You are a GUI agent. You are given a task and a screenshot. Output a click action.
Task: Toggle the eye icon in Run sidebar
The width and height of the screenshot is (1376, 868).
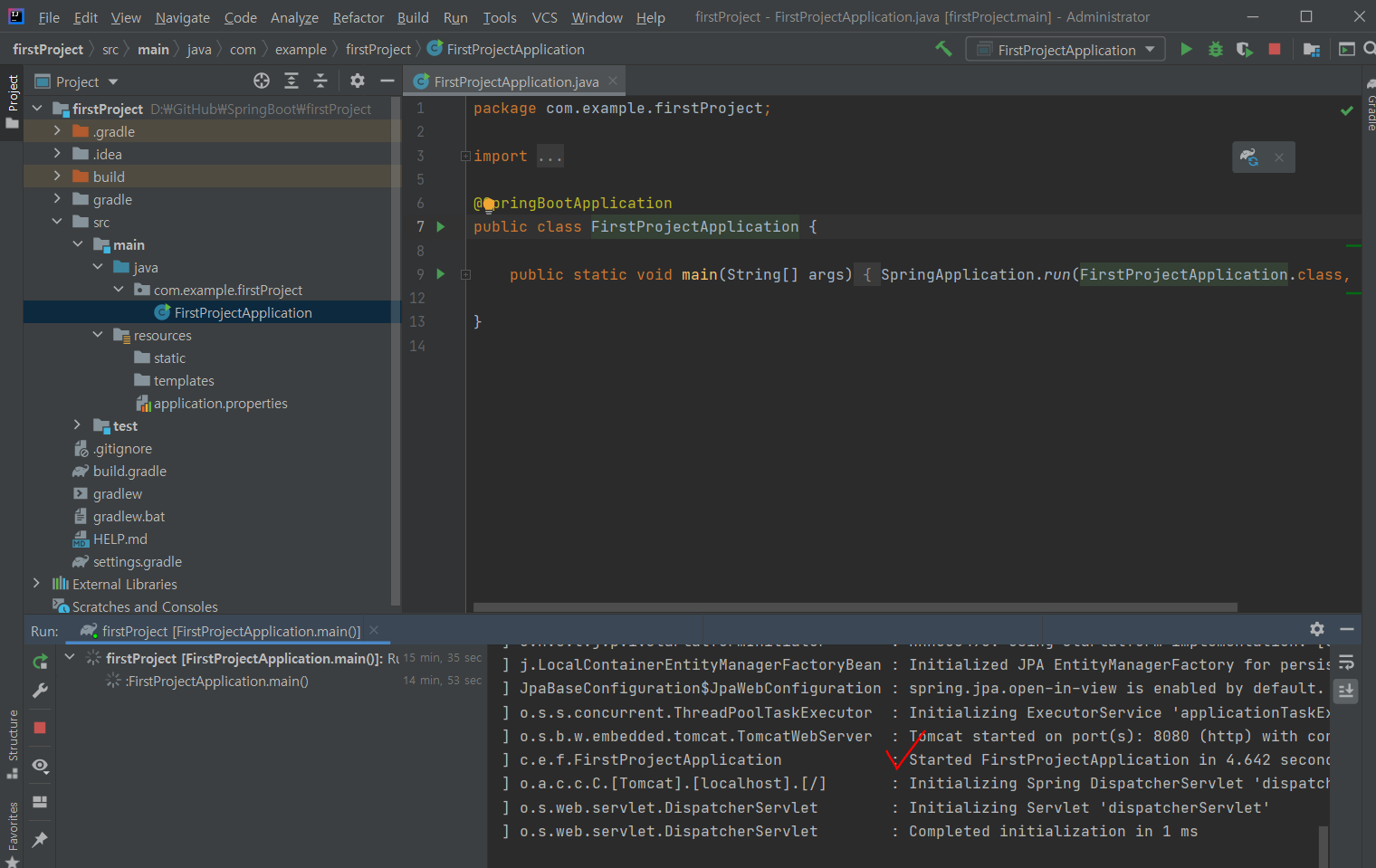pos(40,766)
